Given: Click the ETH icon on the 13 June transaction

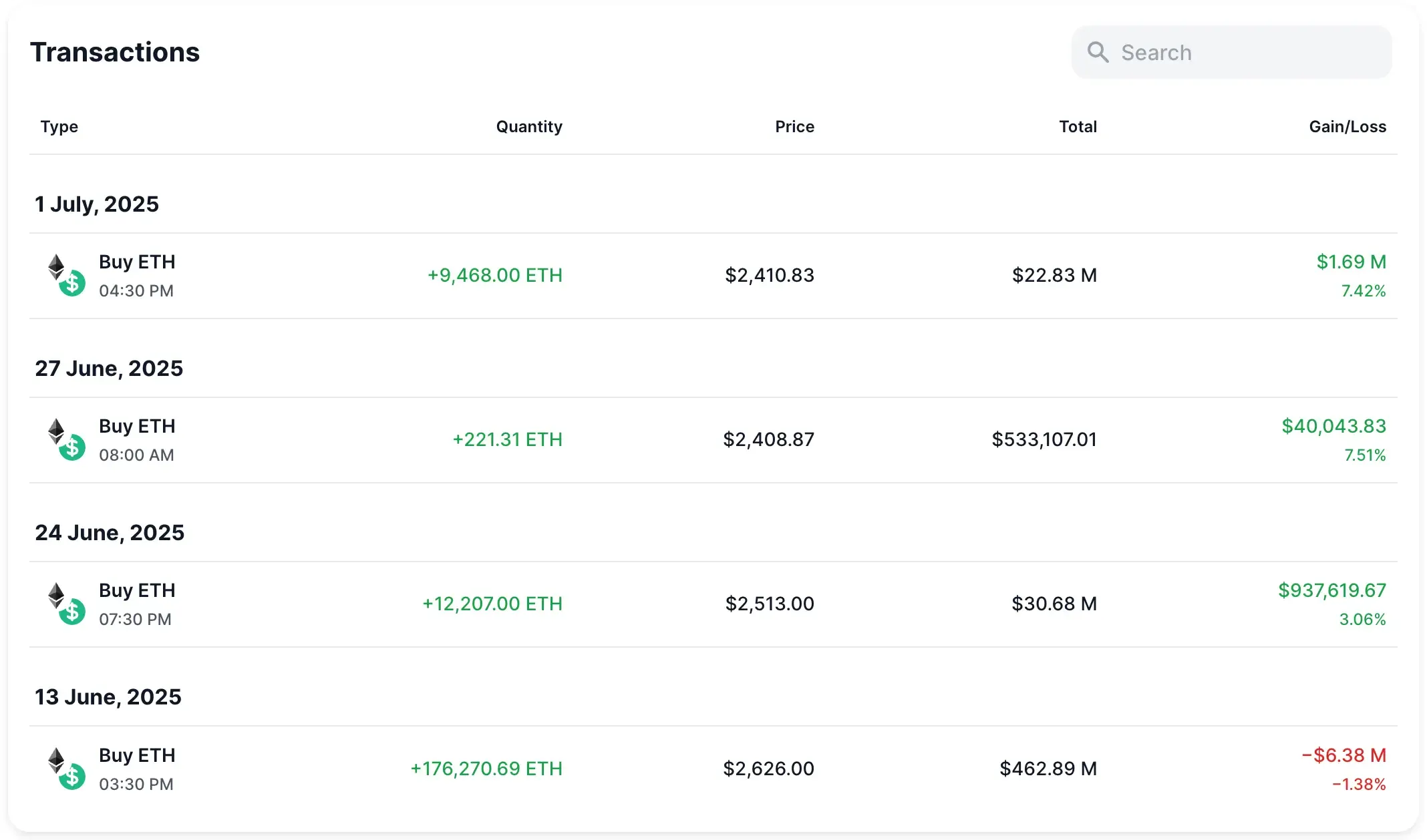Looking at the screenshot, I should [x=57, y=759].
